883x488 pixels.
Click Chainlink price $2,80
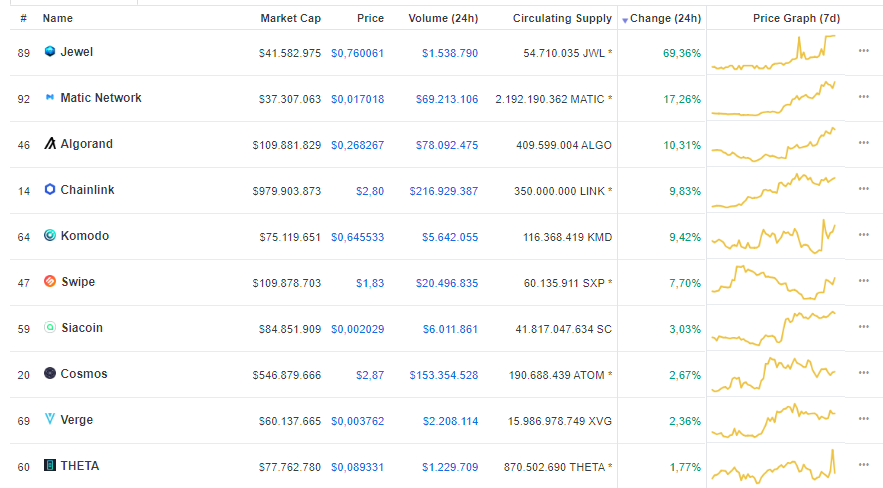(370, 191)
